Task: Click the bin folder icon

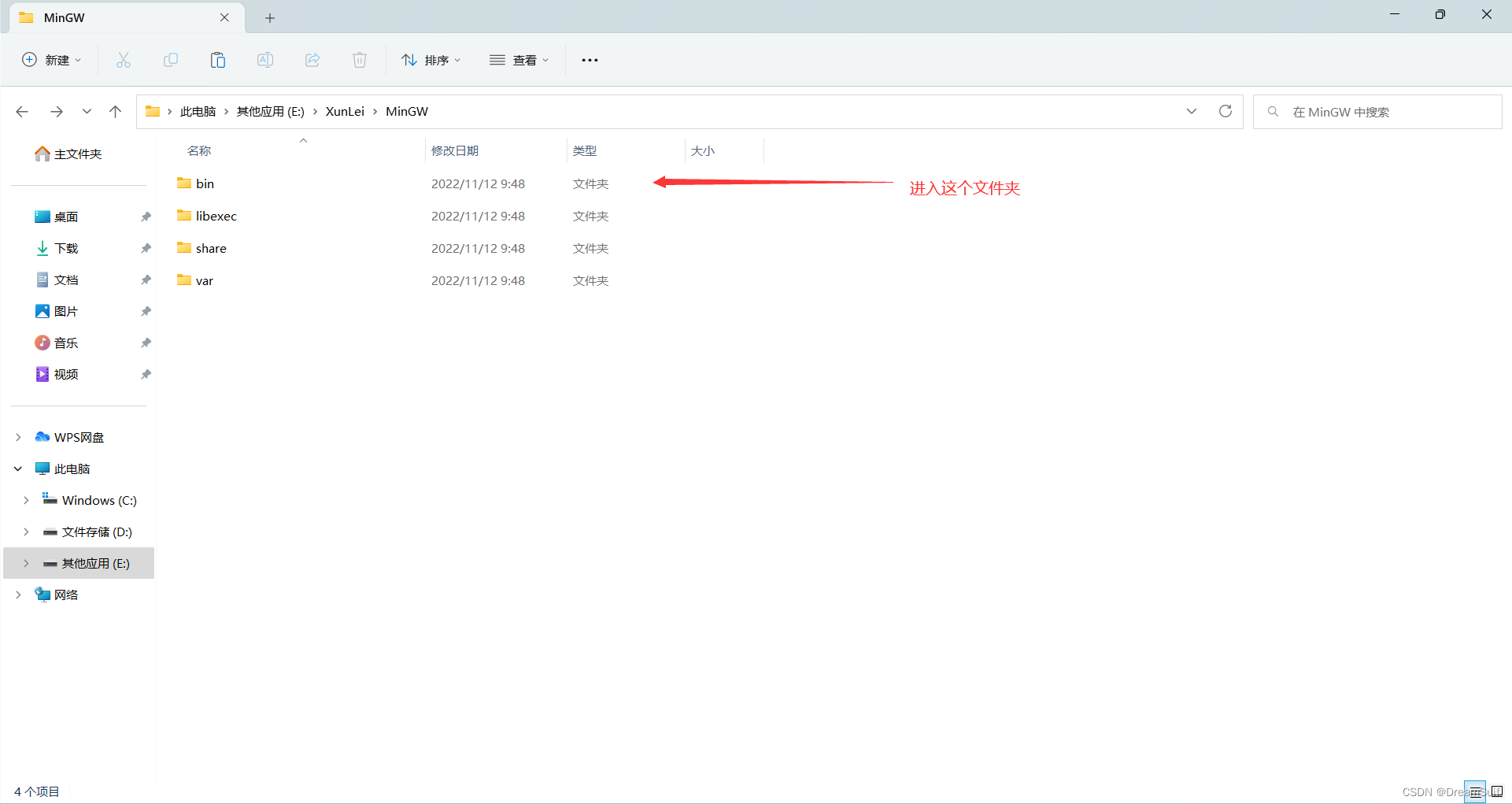Action: point(184,183)
